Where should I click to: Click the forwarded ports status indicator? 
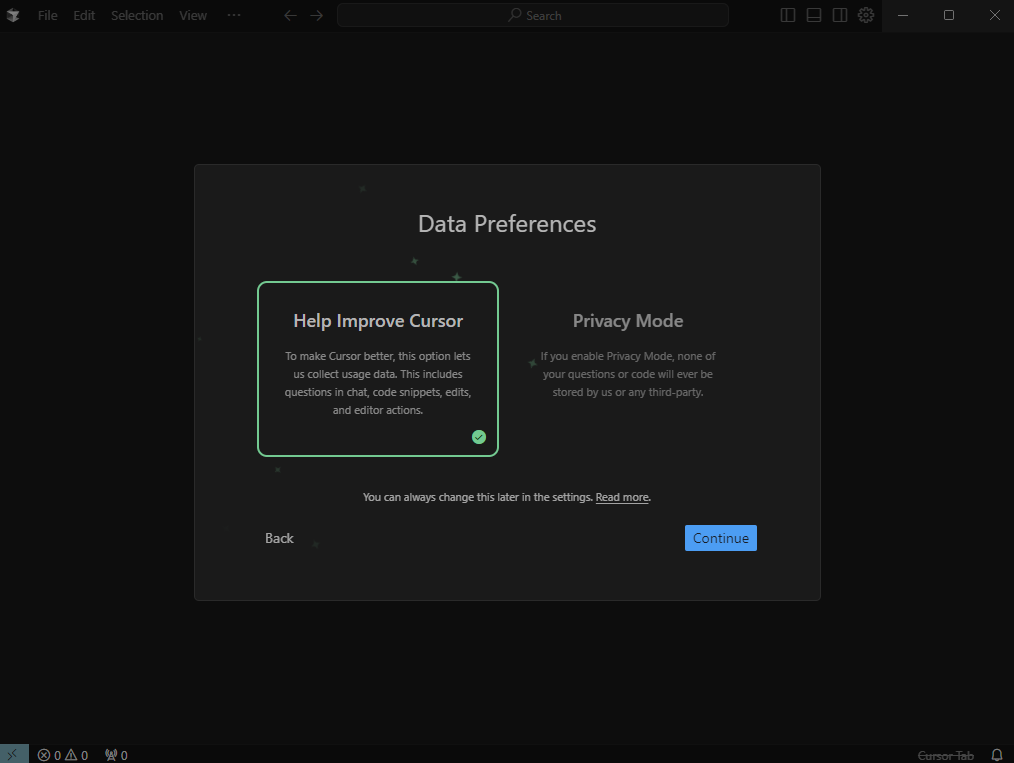pos(116,755)
